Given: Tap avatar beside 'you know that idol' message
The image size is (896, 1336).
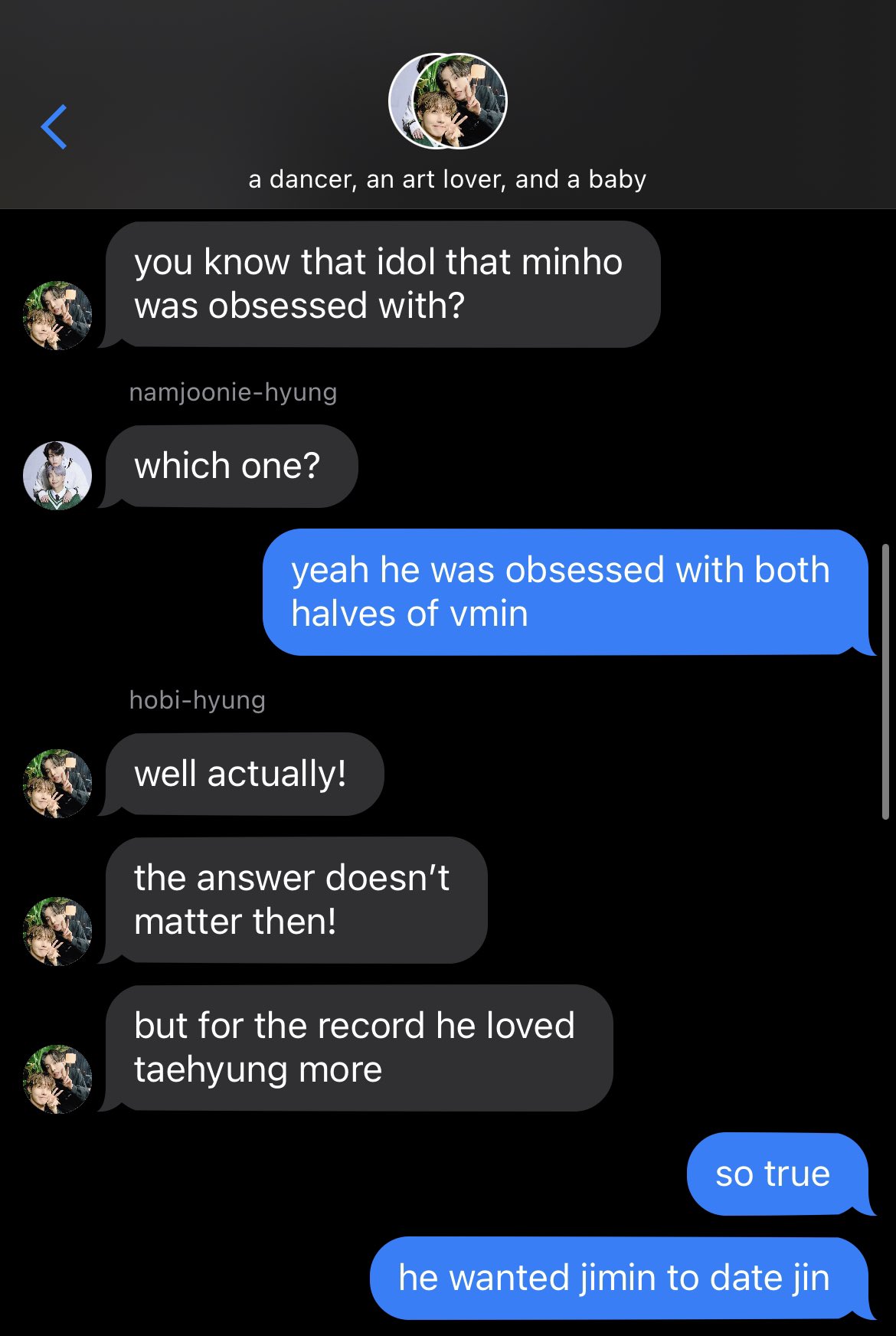Looking at the screenshot, I should pyautogui.click(x=57, y=316).
